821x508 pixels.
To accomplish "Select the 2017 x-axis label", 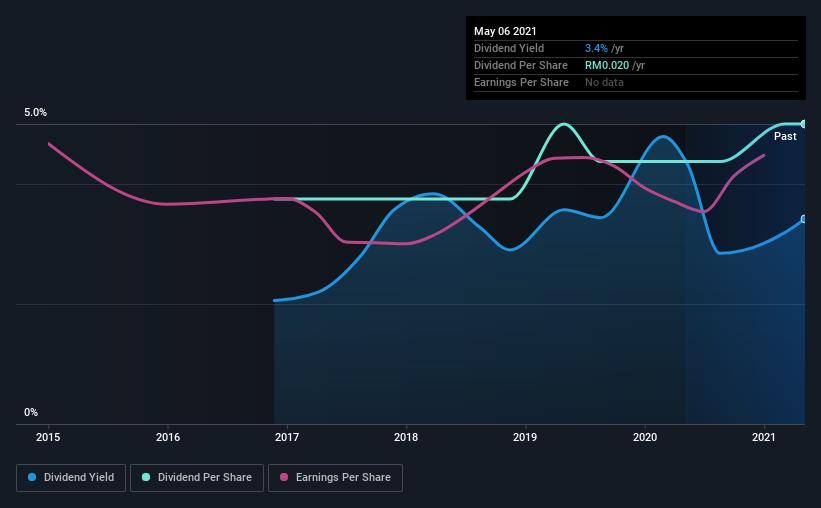I will tap(287, 437).
